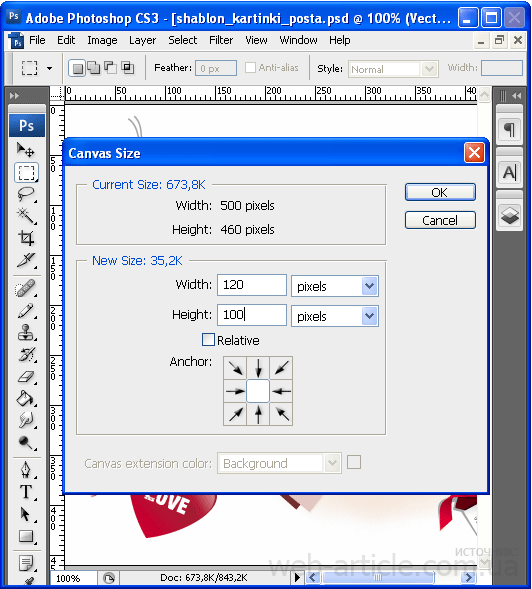Tick the Relative checkbox
Viewport: 532px width, 589px height.
pyautogui.click(x=208, y=340)
